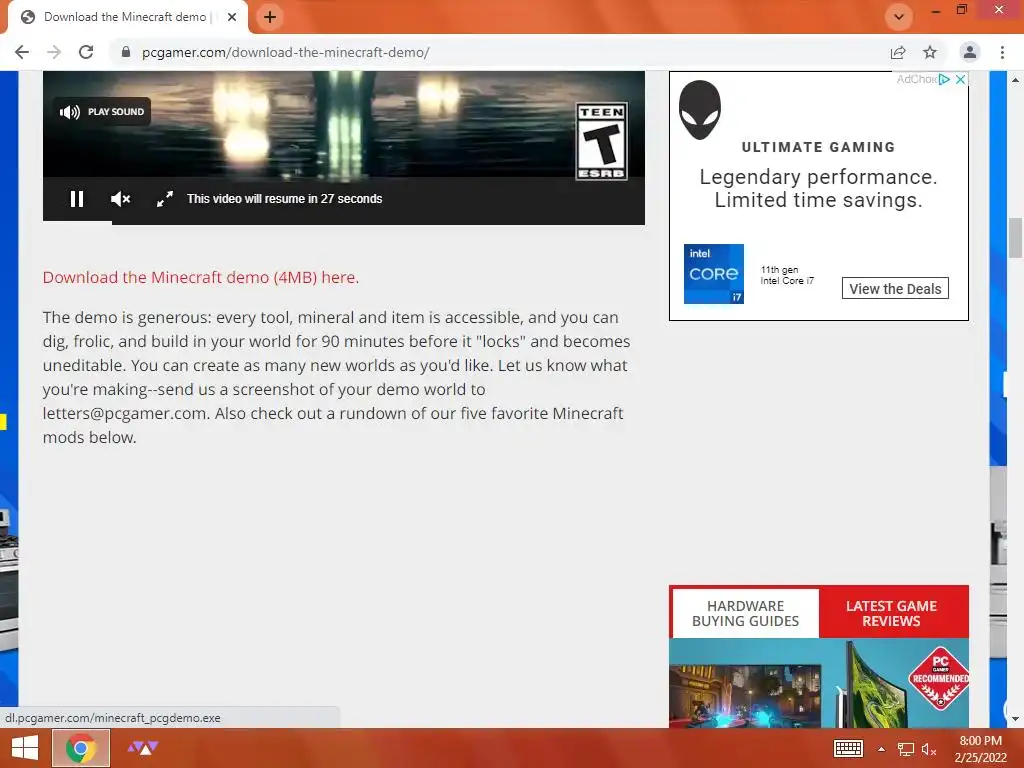The height and width of the screenshot is (768, 1024).
Task: Unmute the video with speaker icon
Action: 120,199
